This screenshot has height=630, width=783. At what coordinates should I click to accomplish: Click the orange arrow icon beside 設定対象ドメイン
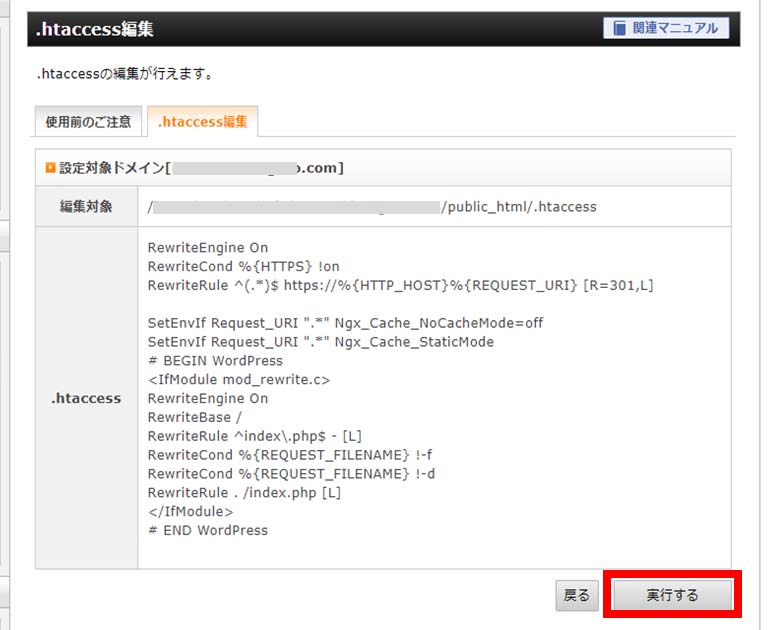[50, 167]
